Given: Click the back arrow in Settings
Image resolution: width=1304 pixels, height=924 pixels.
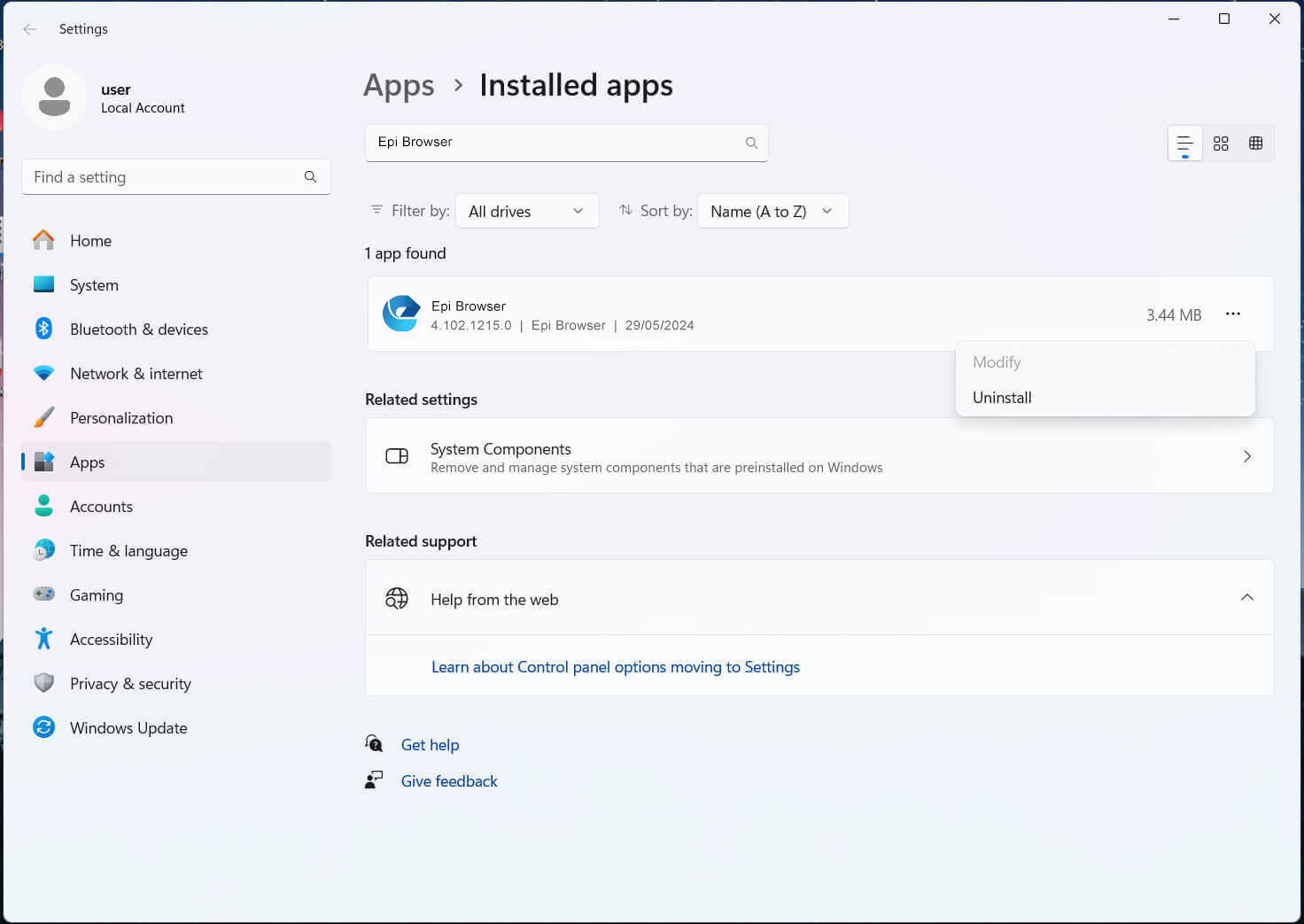Looking at the screenshot, I should pyautogui.click(x=30, y=29).
